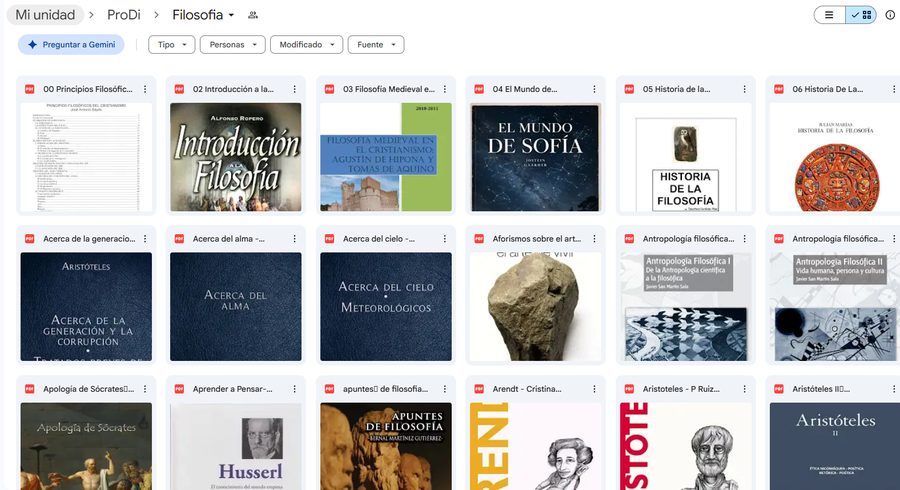Expand the Personas filter dropdown
Screen dimensions: 900x490
[232, 45]
